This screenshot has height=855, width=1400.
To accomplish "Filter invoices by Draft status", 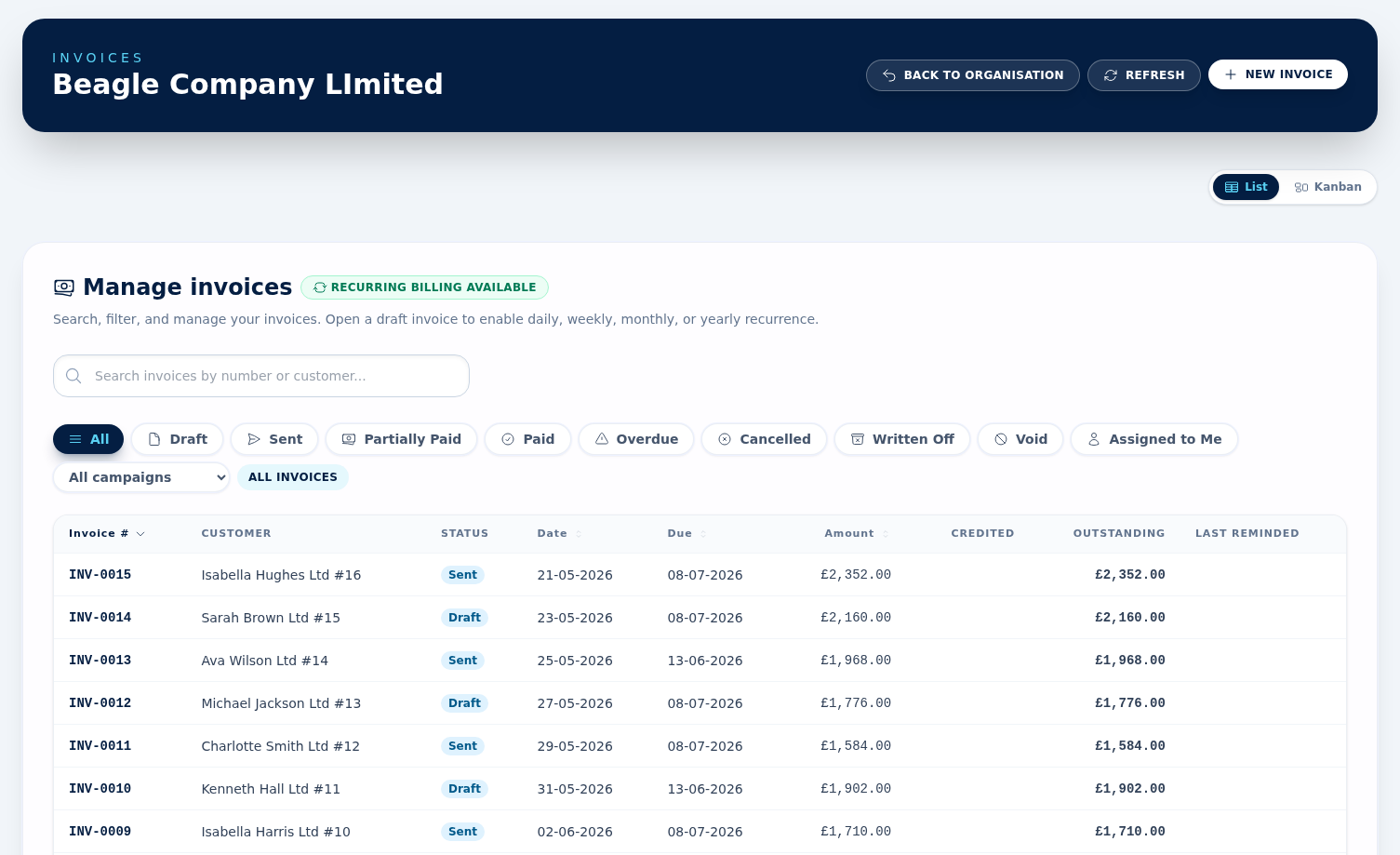I will [x=177, y=439].
